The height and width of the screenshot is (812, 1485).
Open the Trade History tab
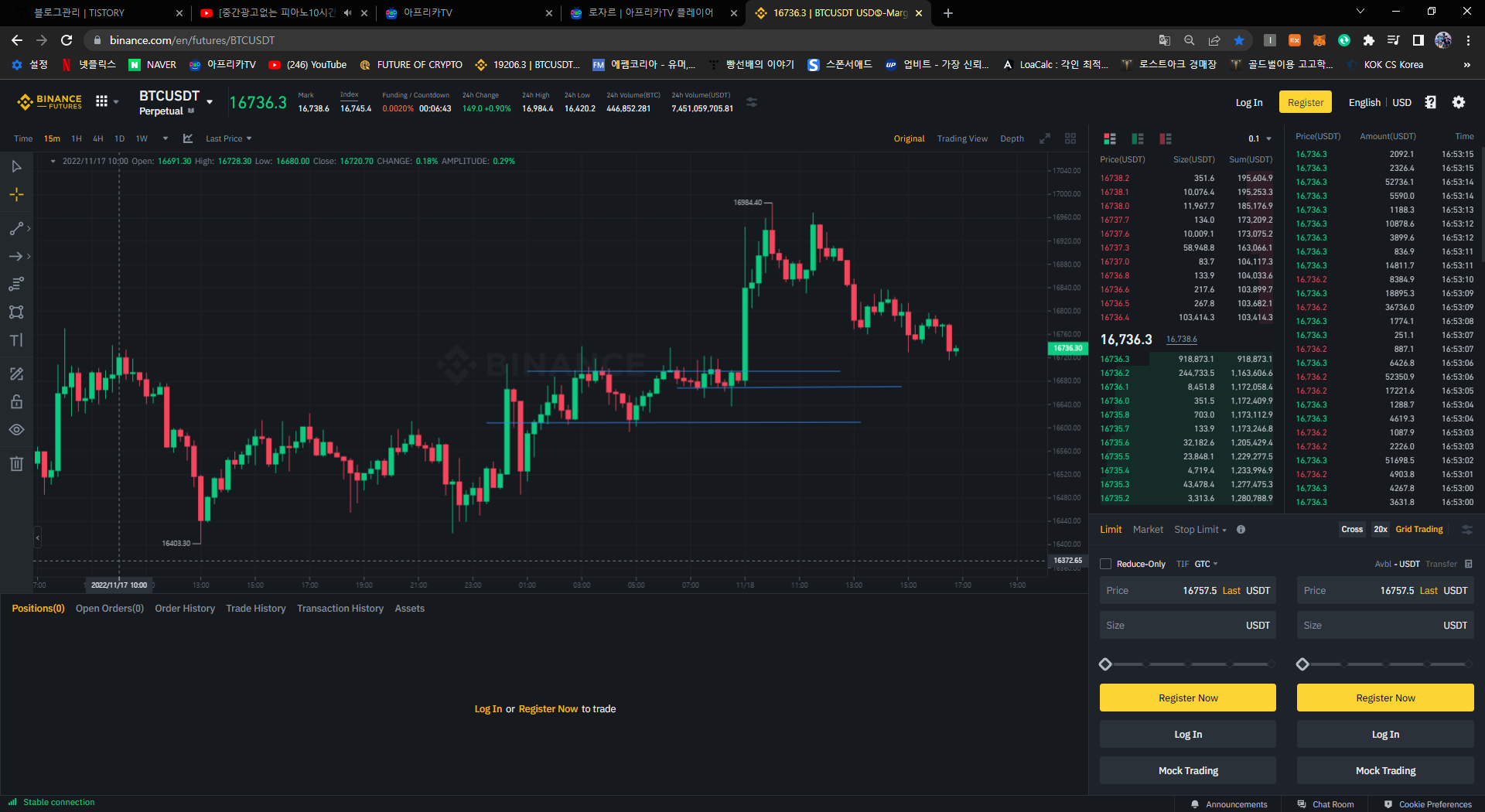pyautogui.click(x=255, y=609)
